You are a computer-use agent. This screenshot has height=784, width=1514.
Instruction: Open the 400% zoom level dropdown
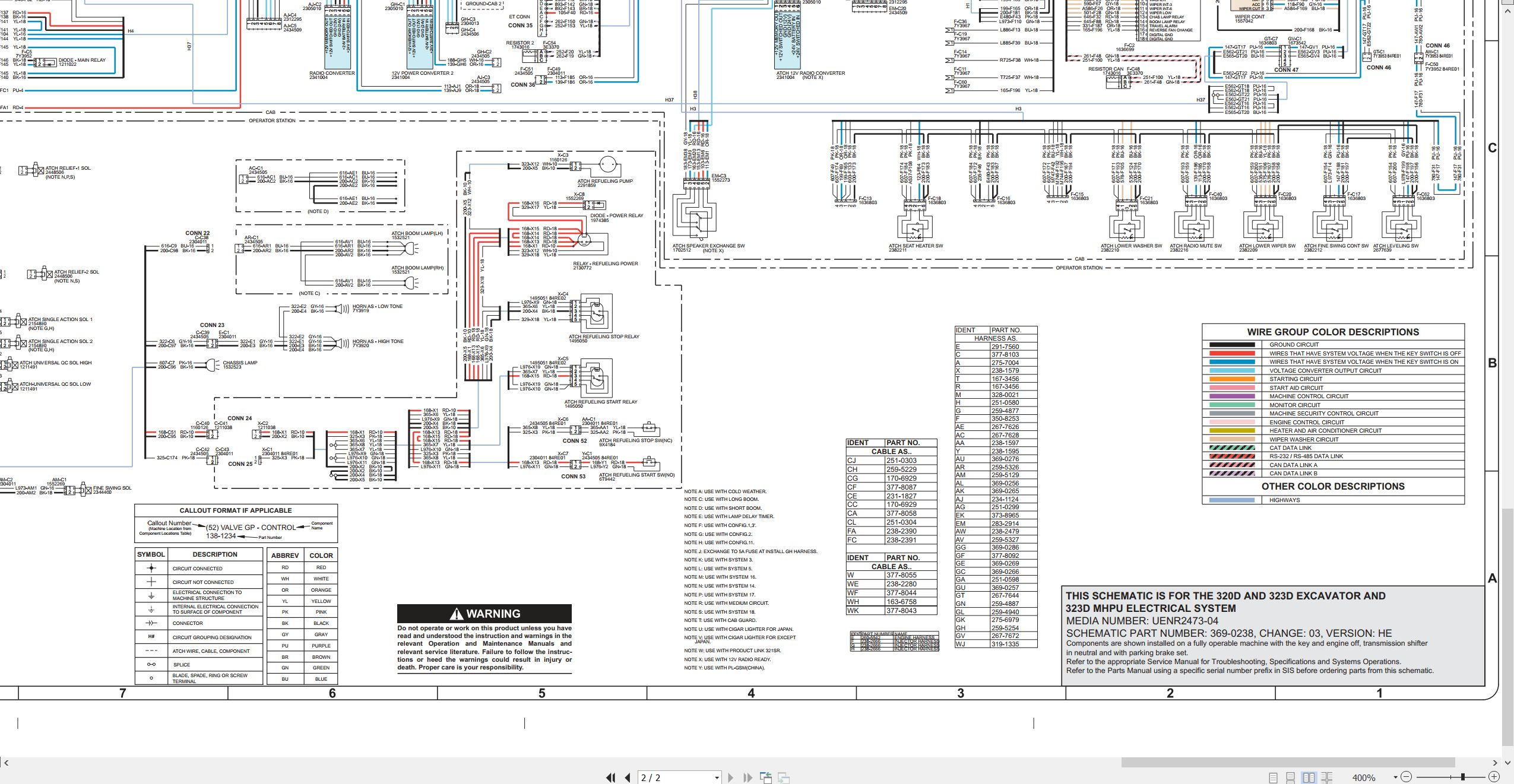tap(1395, 777)
